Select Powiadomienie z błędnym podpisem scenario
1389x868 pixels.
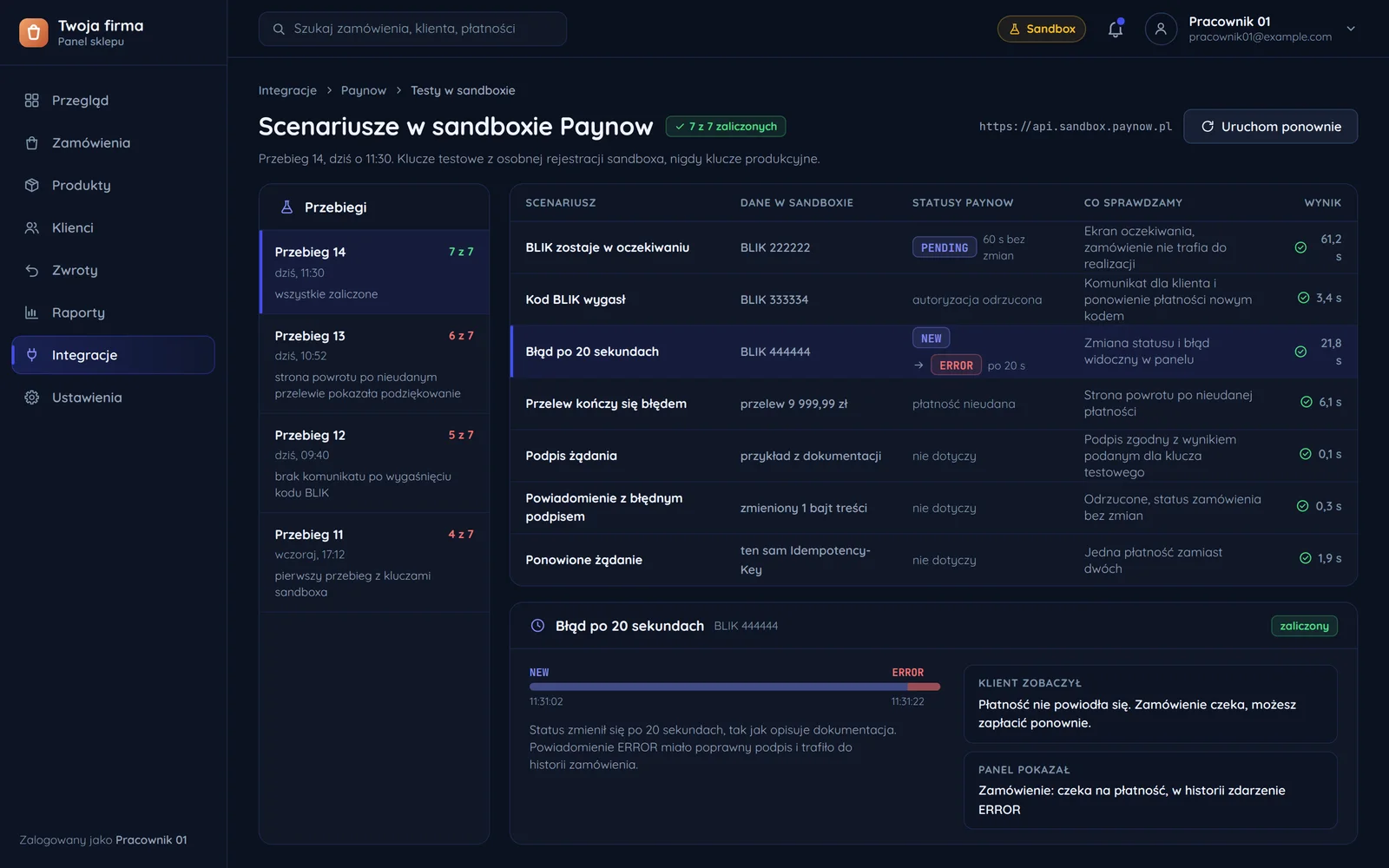933,508
